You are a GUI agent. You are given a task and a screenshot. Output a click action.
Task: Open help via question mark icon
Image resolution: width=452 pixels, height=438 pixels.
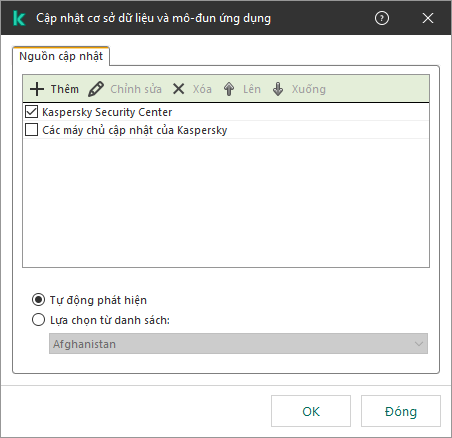click(382, 18)
